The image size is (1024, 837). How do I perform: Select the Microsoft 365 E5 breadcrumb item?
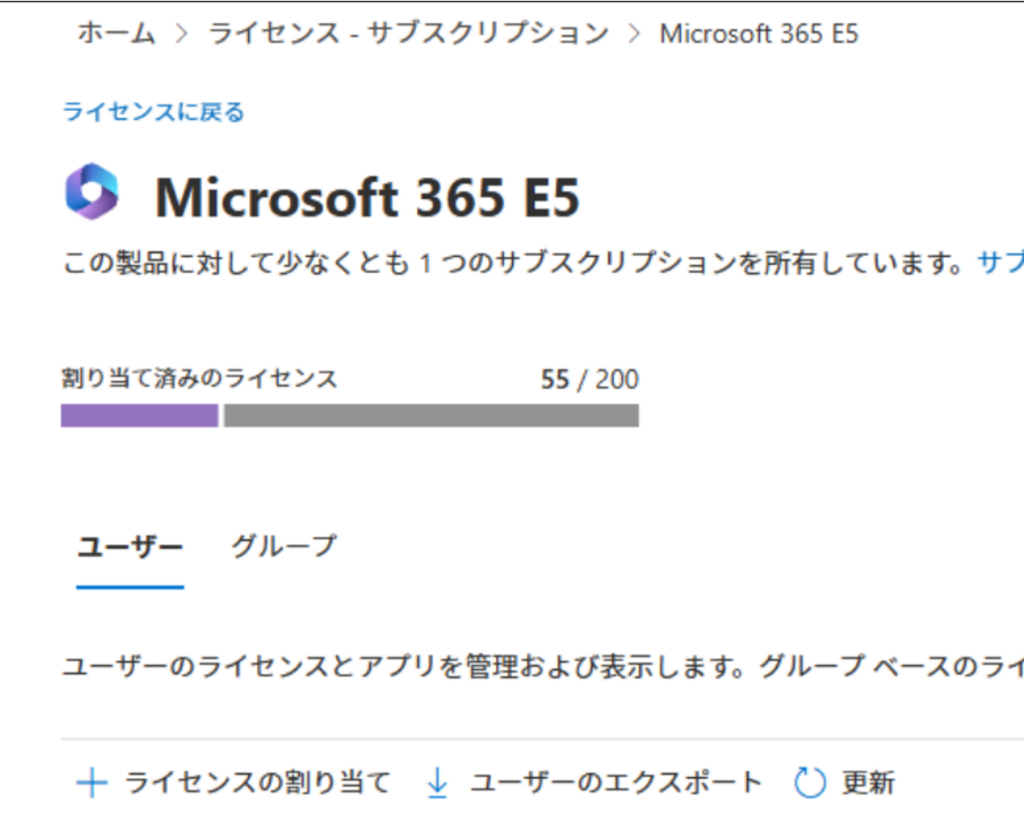759,34
